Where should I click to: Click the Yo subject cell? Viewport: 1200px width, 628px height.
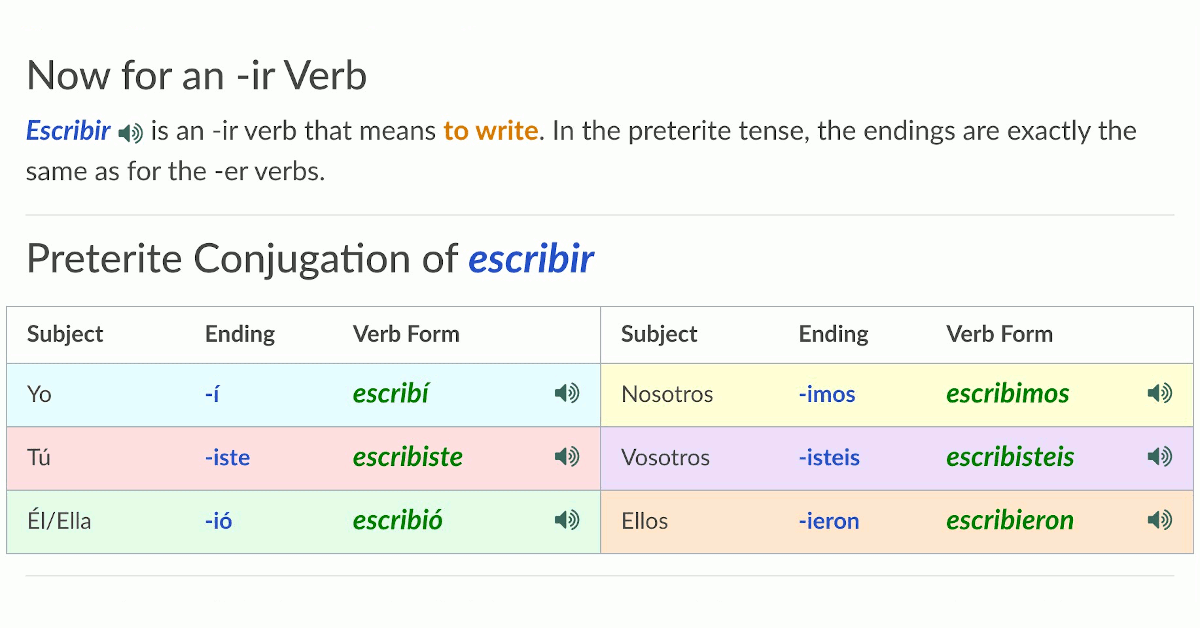[x=39, y=394]
